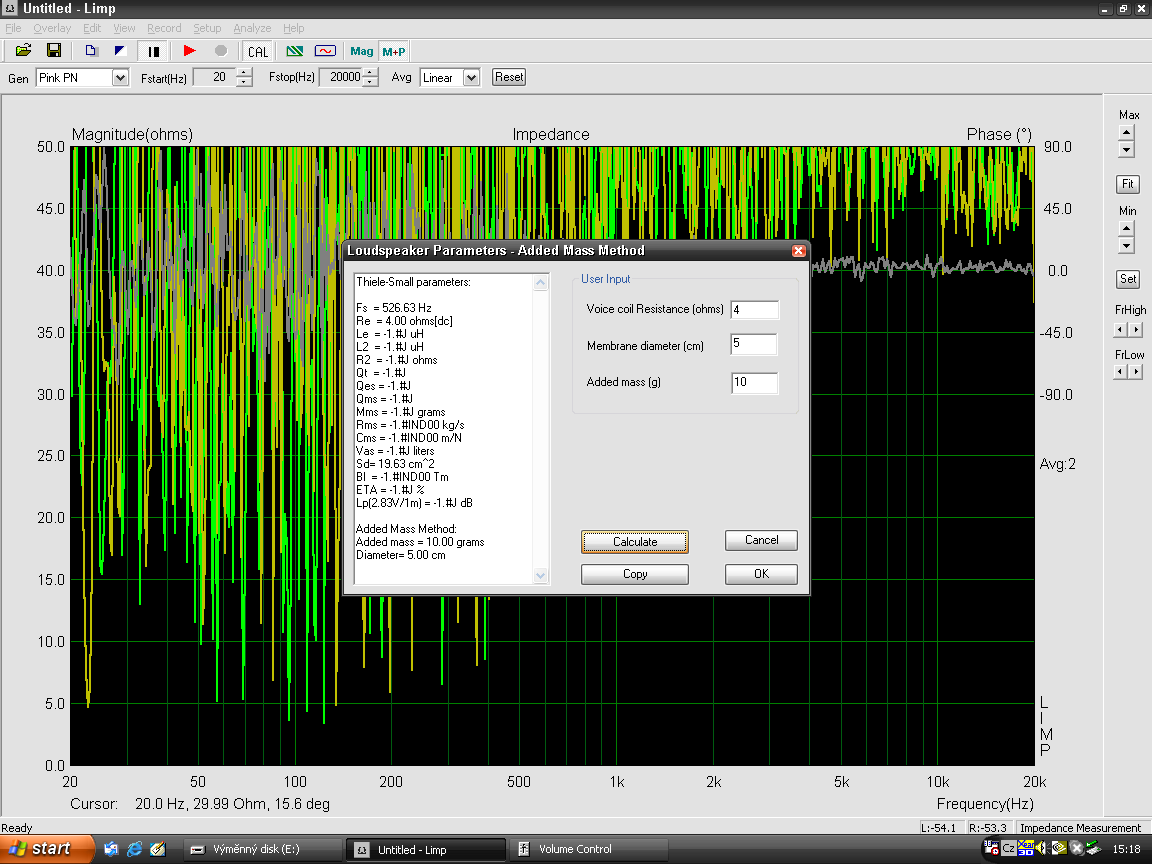Image resolution: width=1152 pixels, height=864 pixels.
Task: Click the Fit button on right panel
Action: click(x=1128, y=185)
